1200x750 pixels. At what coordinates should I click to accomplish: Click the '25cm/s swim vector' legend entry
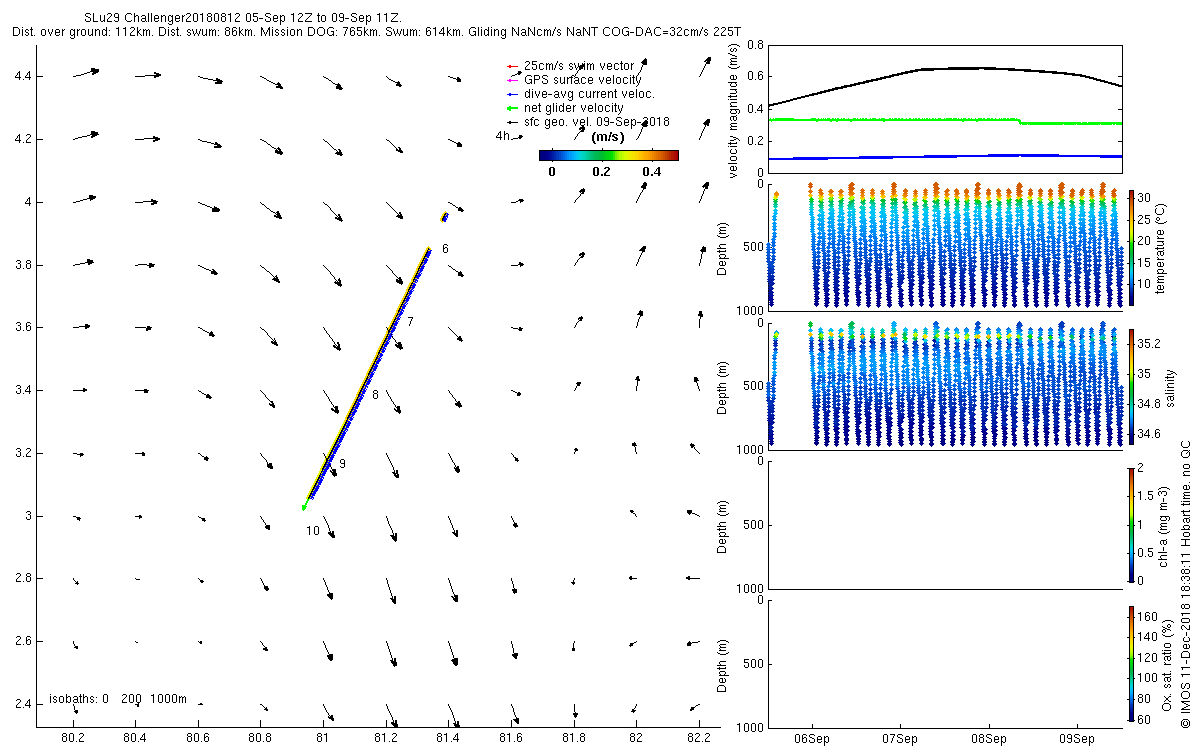(578, 66)
